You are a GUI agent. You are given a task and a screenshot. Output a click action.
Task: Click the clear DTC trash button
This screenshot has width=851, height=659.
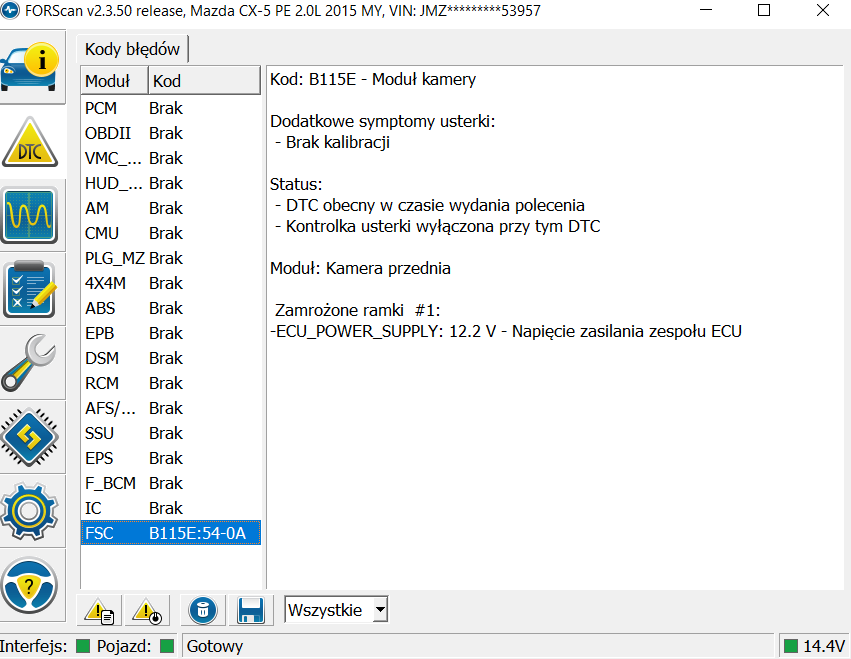tap(203, 610)
